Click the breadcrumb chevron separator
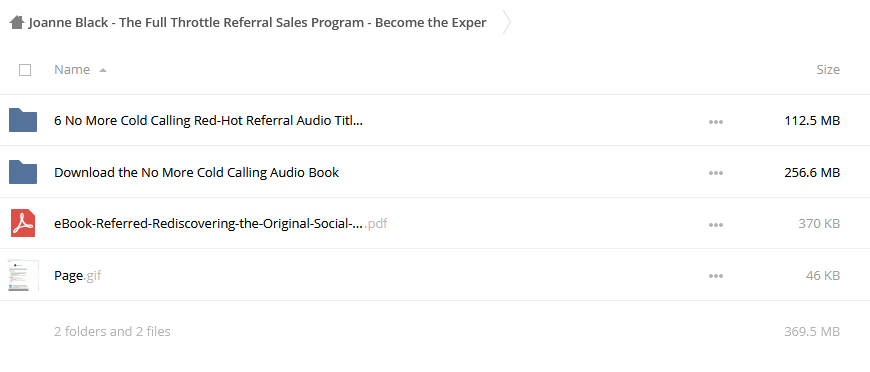The width and height of the screenshot is (870, 372). pos(507,23)
